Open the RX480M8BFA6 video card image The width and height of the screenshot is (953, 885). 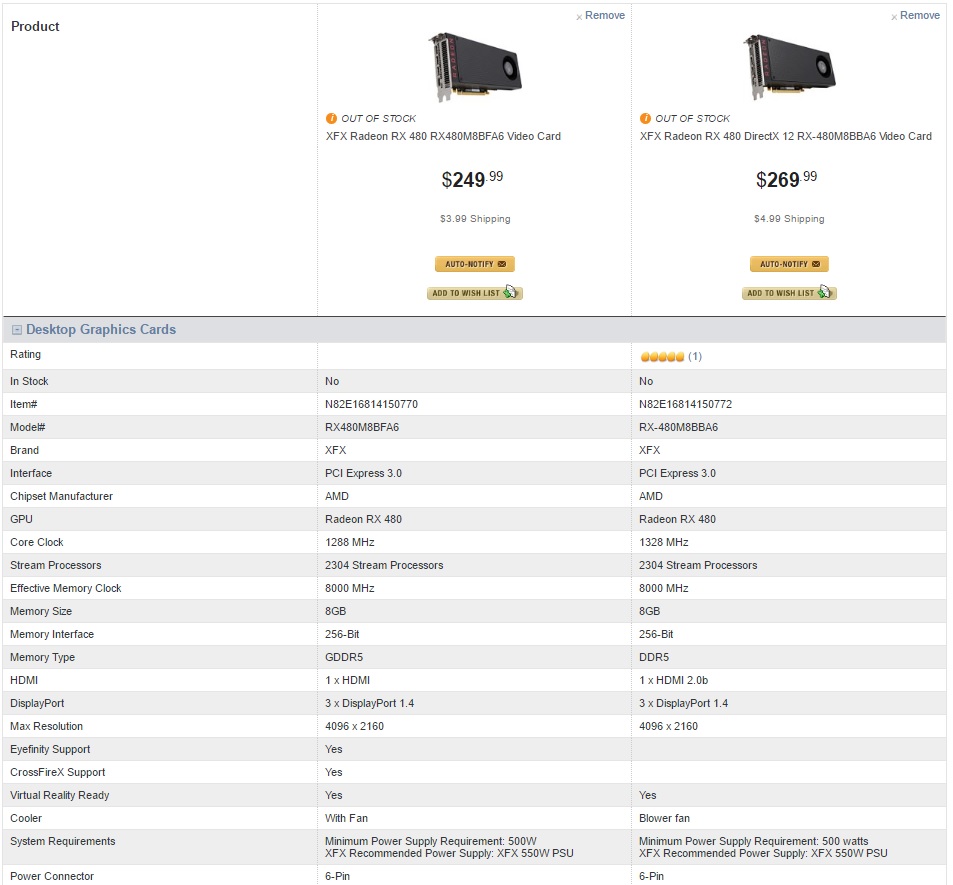point(475,66)
